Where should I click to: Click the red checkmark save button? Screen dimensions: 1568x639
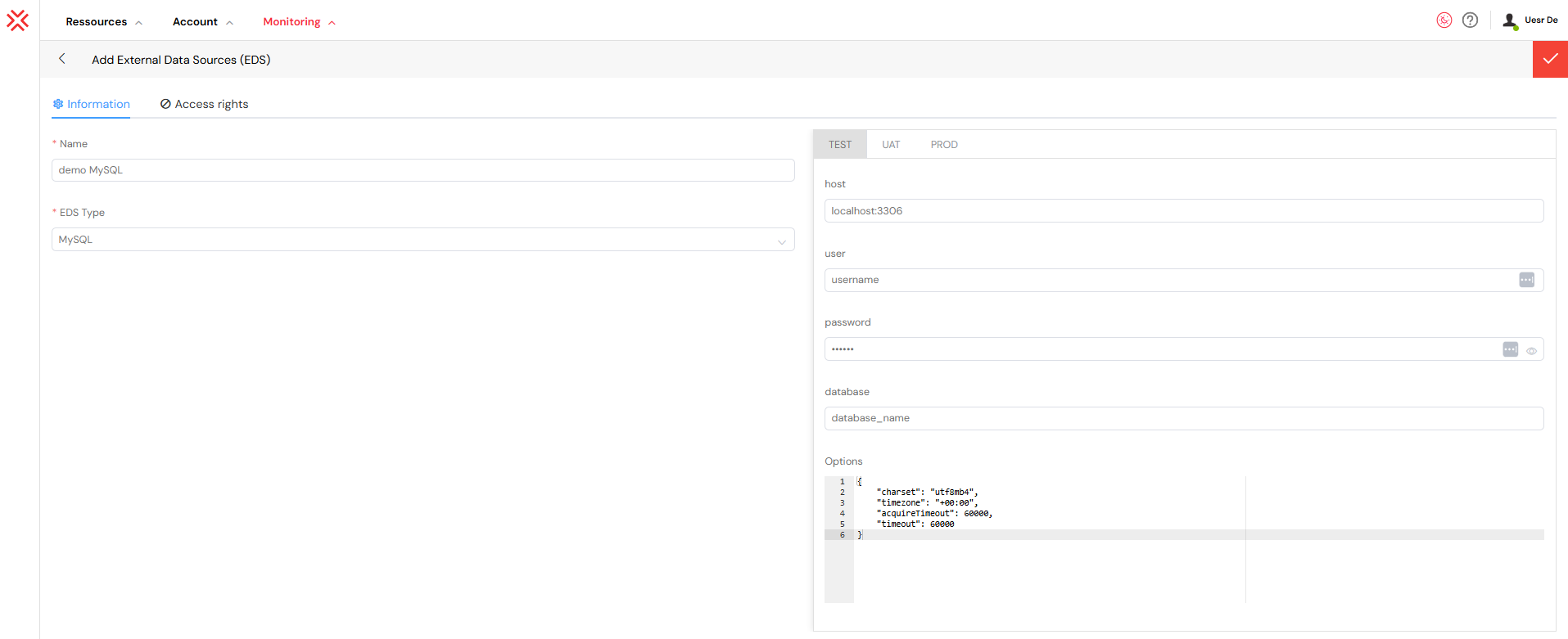[1550, 59]
